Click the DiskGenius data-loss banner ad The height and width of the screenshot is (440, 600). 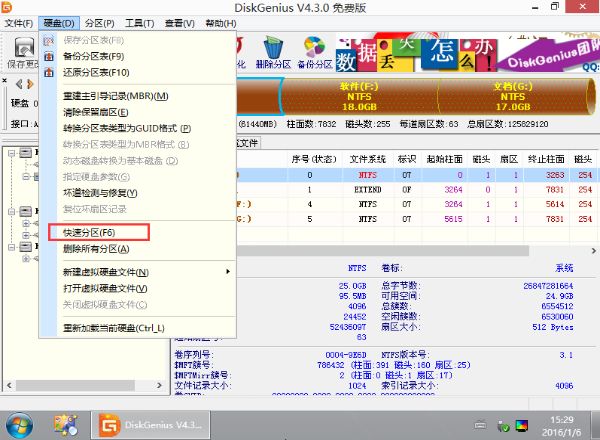point(468,53)
